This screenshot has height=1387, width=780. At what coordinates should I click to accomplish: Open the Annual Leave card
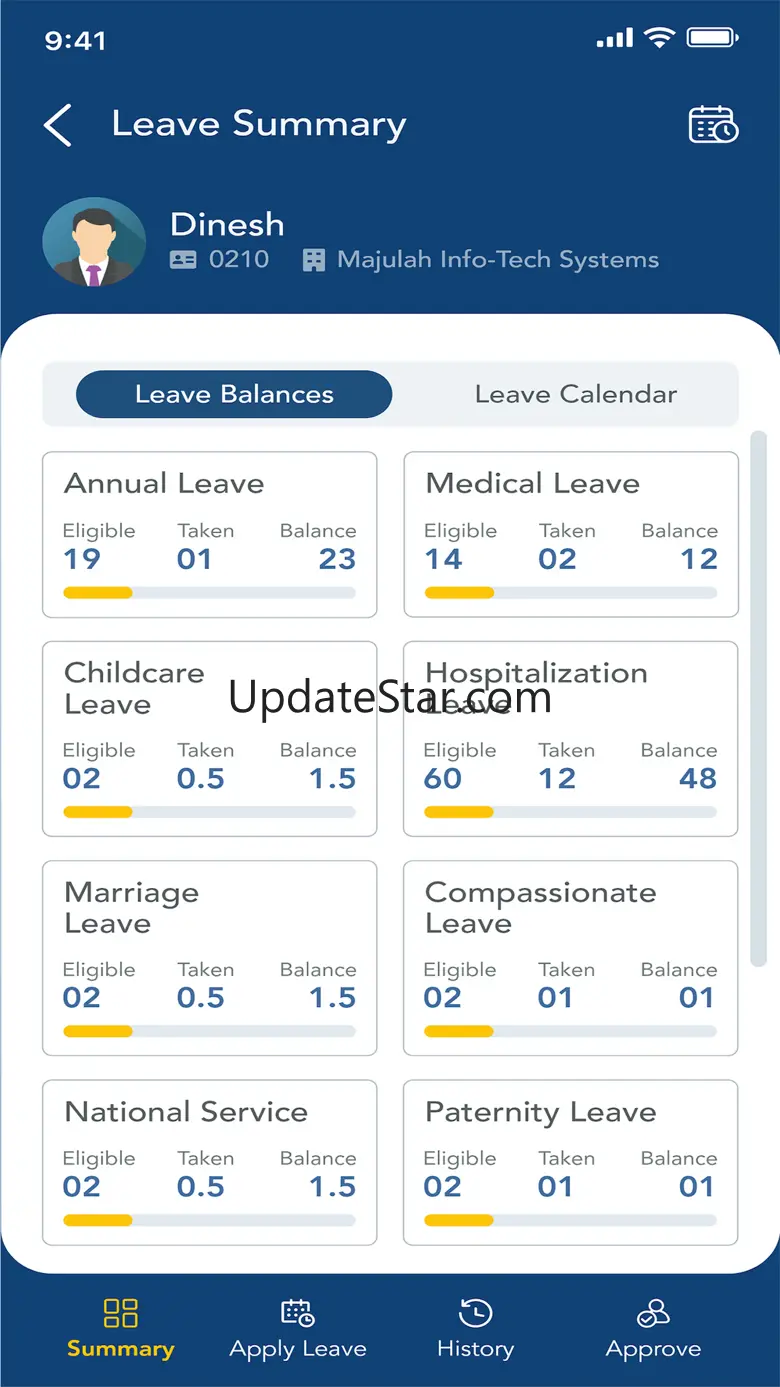coord(210,535)
